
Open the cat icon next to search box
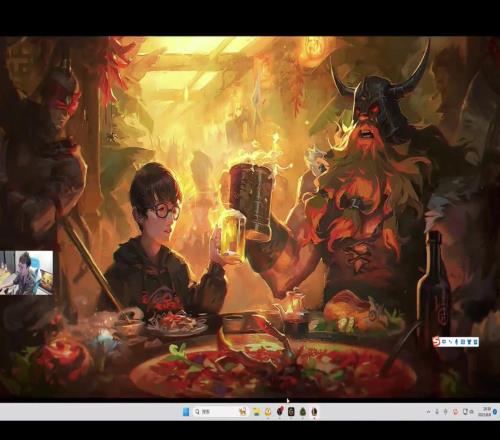click(x=243, y=412)
